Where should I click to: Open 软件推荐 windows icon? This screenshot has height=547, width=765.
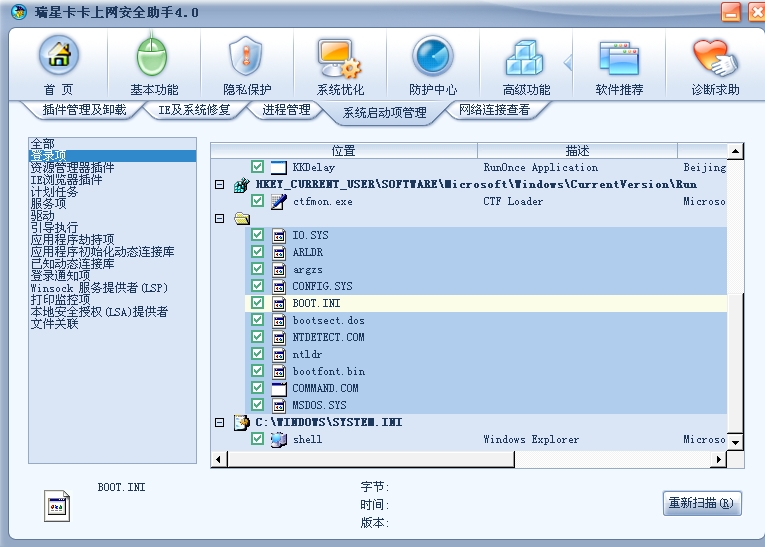tap(619, 59)
